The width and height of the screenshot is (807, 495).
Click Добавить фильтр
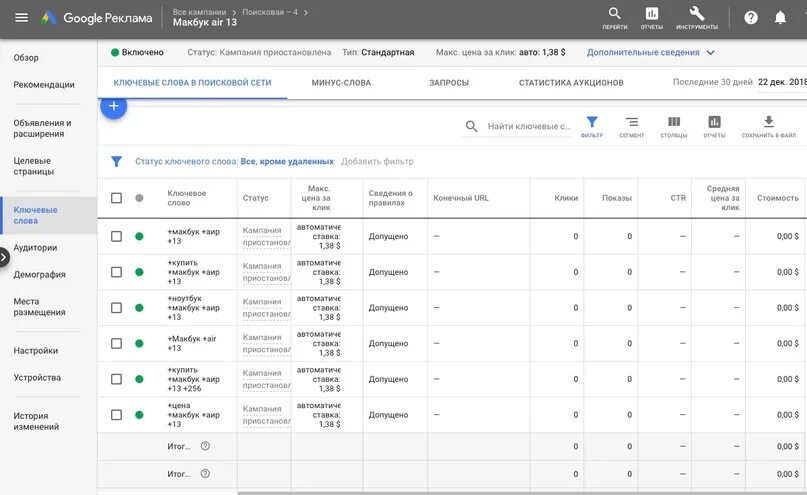tap(377, 162)
